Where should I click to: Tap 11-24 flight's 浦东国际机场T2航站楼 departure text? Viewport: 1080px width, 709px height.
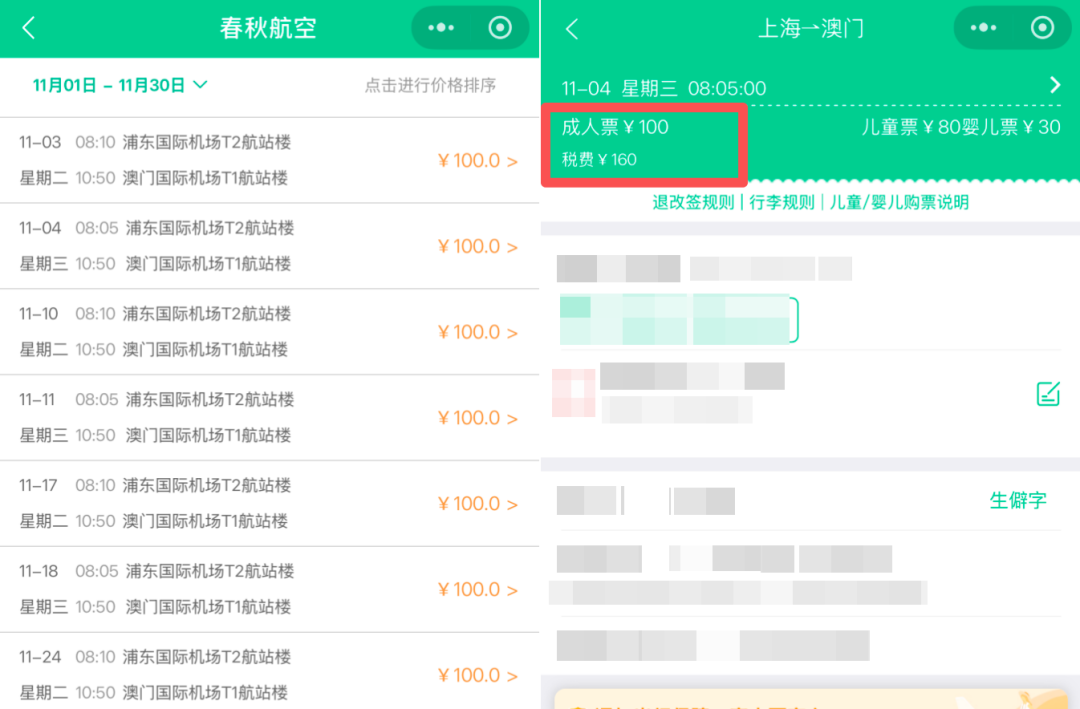tap(207, 657)
